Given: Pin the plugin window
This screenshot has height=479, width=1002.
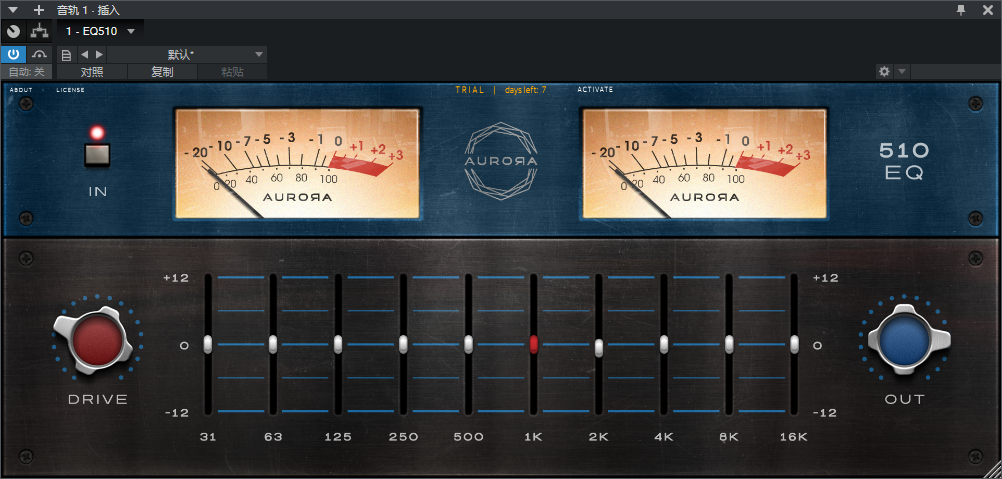Looking at the screenshot, I should coord(960,10).
